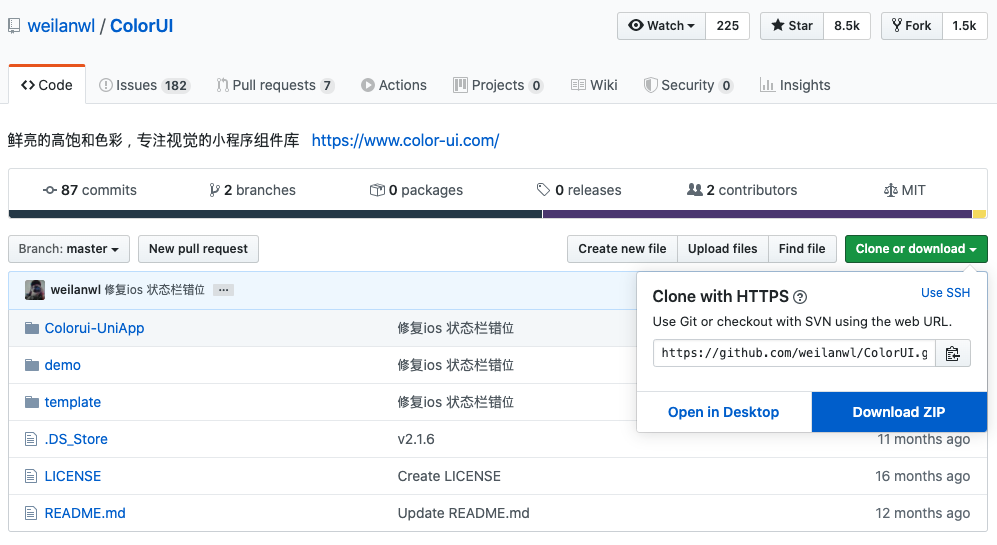This screenshot has height=545, width=997.
Task: Click Download ZIP
Action: coord(899,412)
